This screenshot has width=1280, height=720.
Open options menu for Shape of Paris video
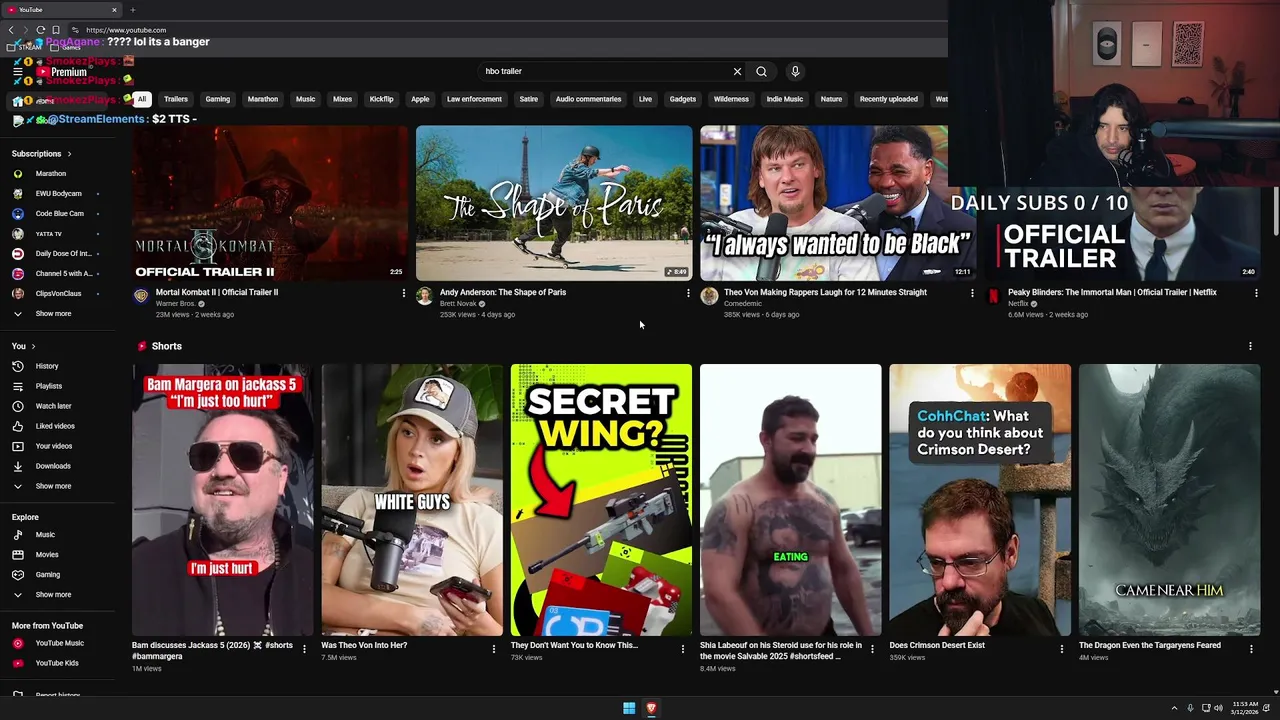coord(688,293)
